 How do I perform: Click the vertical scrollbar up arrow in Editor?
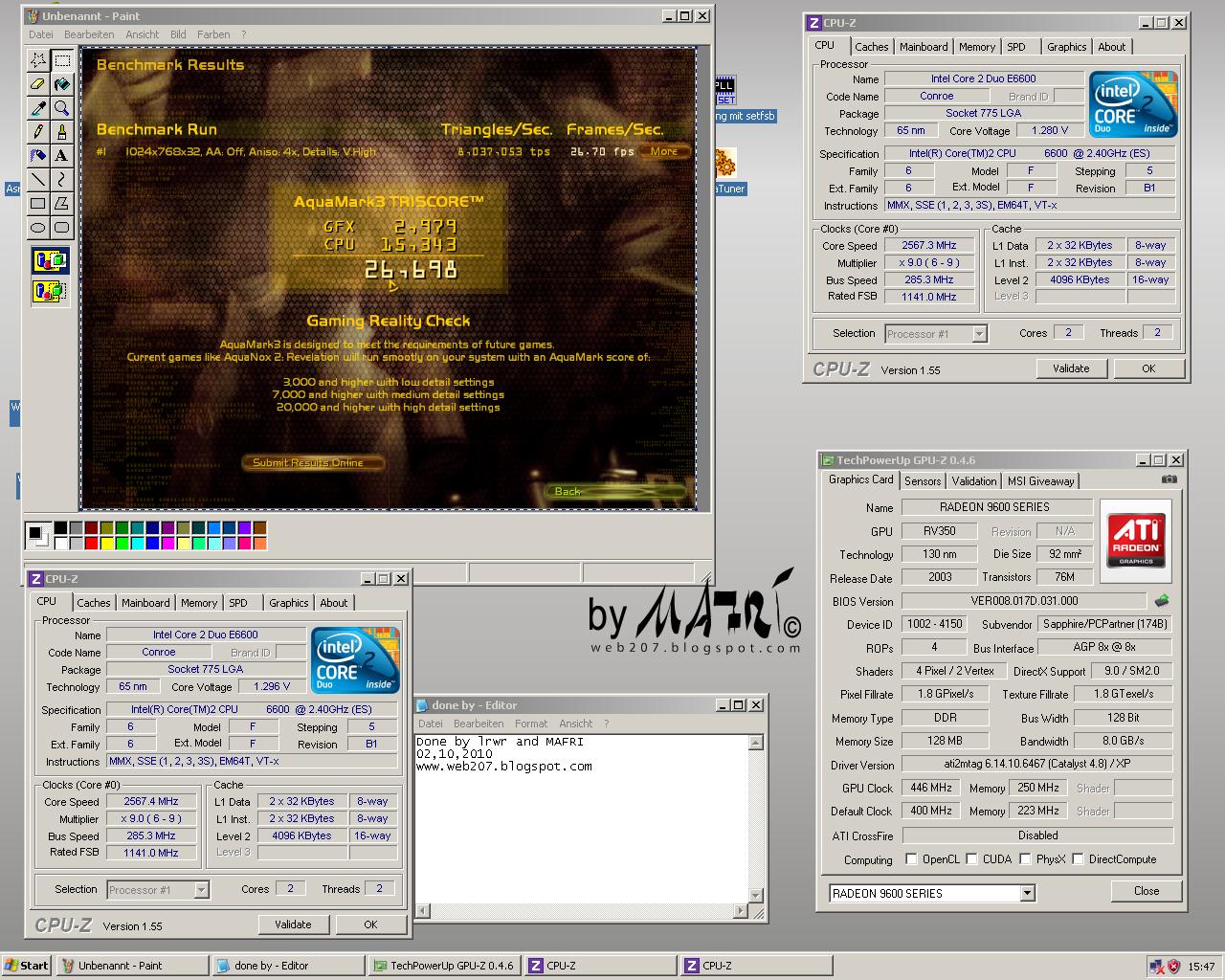pos(755,743)
